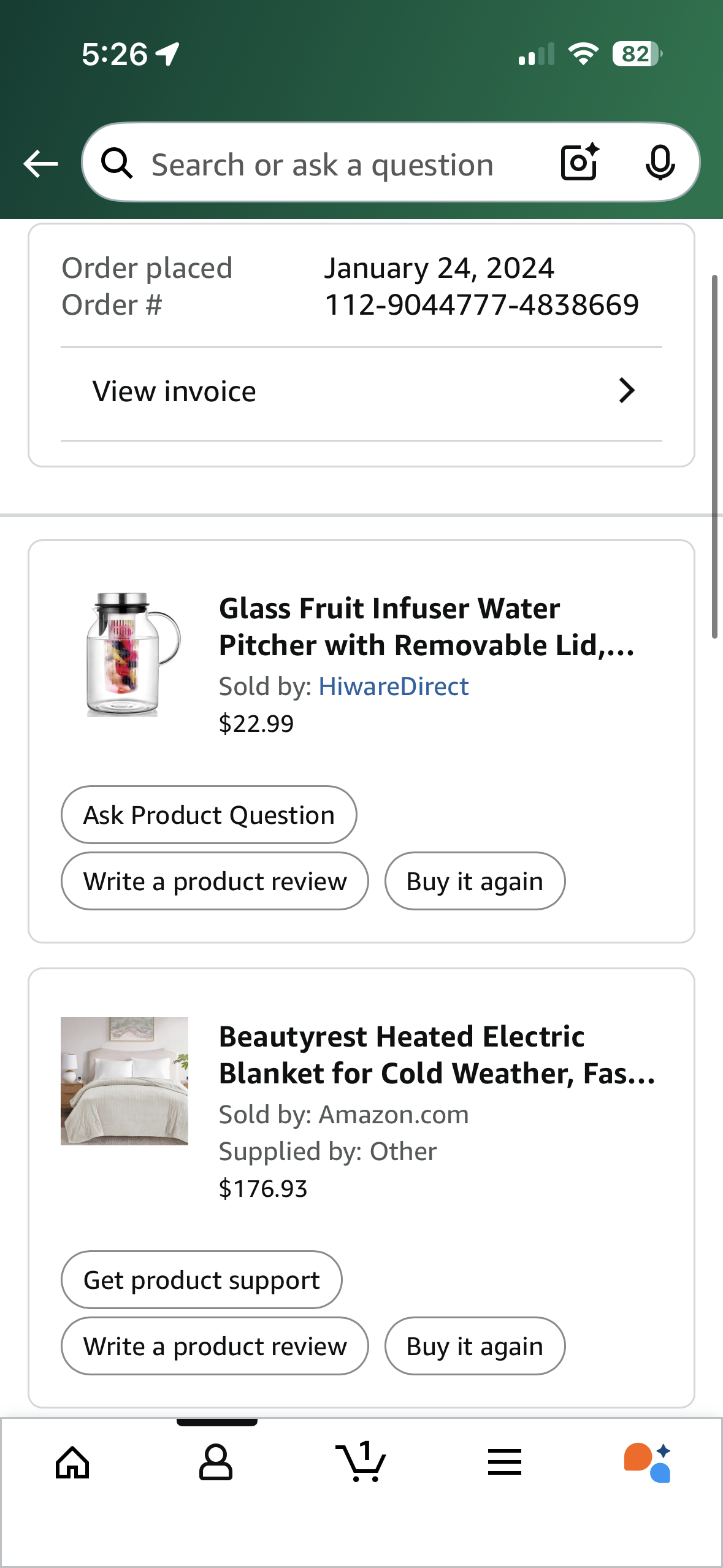Open the account profile tab
Image resolution: width=723 pixels, height=1568 pixels.
216,1462
